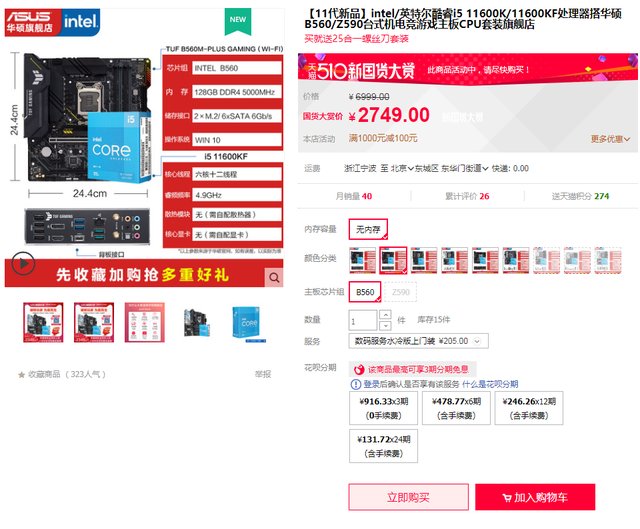
Task: Select the 3期 interest-free installment plan
Action: click(x=383, y=408)
